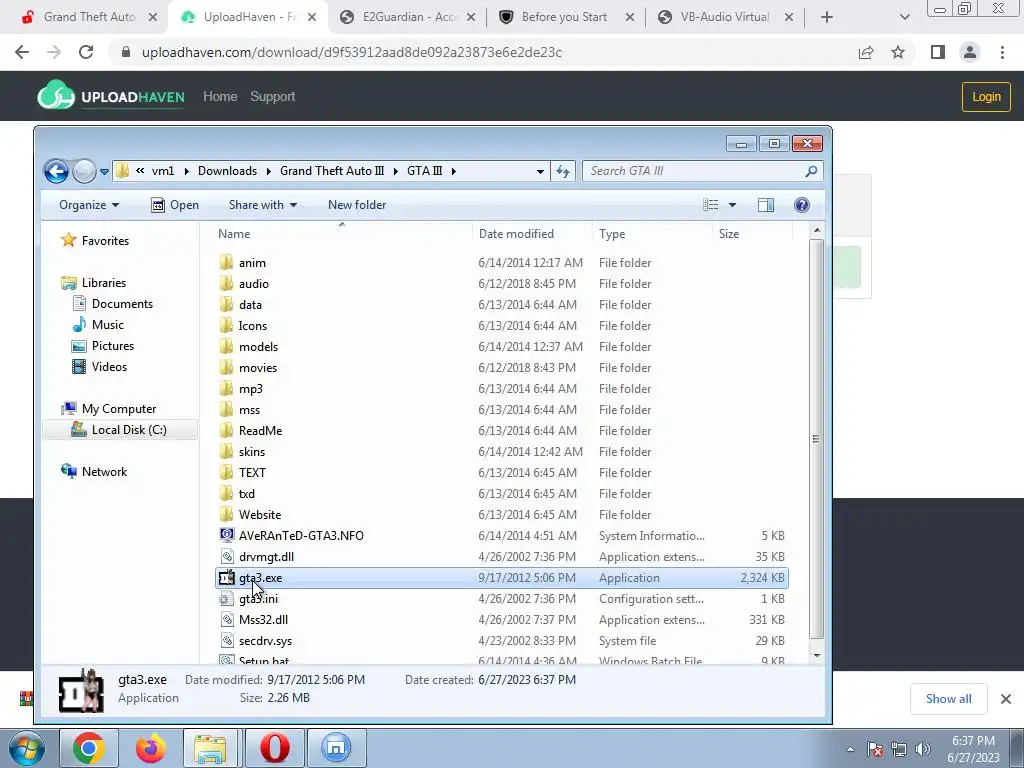
Task: Select the secdrv.sys file
Action: (x=502, y=641)
